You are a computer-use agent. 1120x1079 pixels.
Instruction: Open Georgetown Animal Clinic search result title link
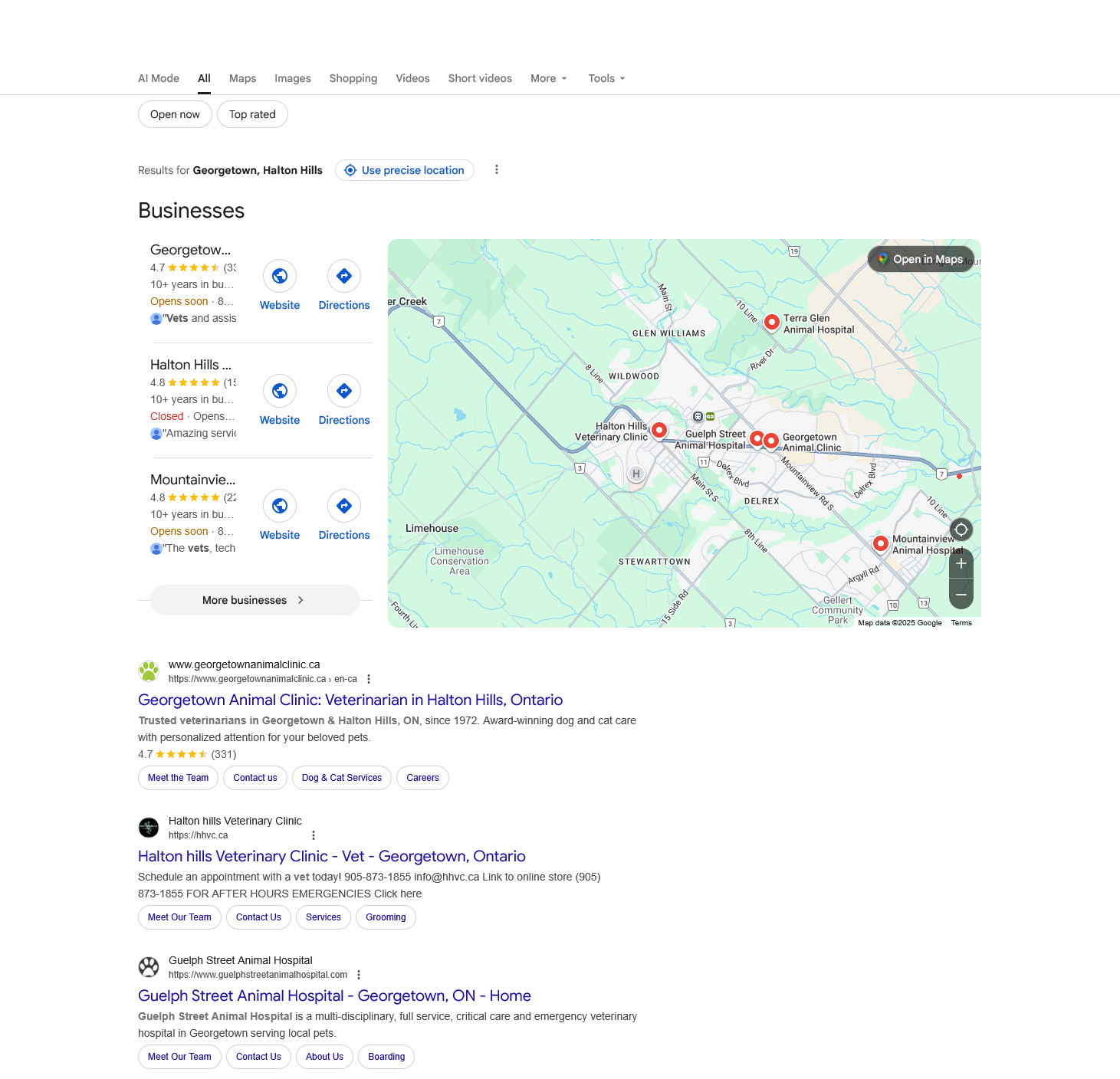[350, 700]
